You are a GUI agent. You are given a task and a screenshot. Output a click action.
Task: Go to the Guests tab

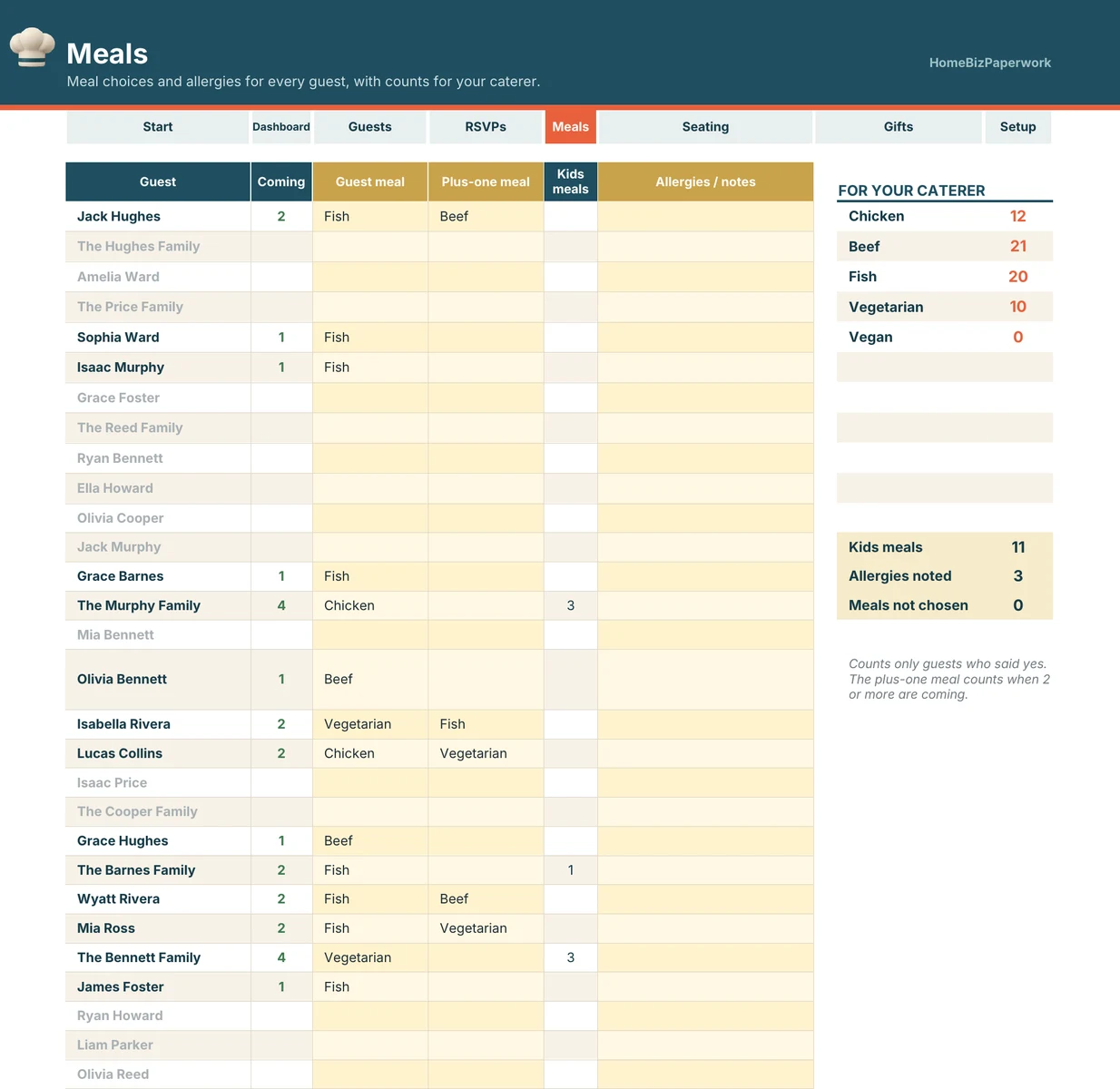tap(370, 127)
